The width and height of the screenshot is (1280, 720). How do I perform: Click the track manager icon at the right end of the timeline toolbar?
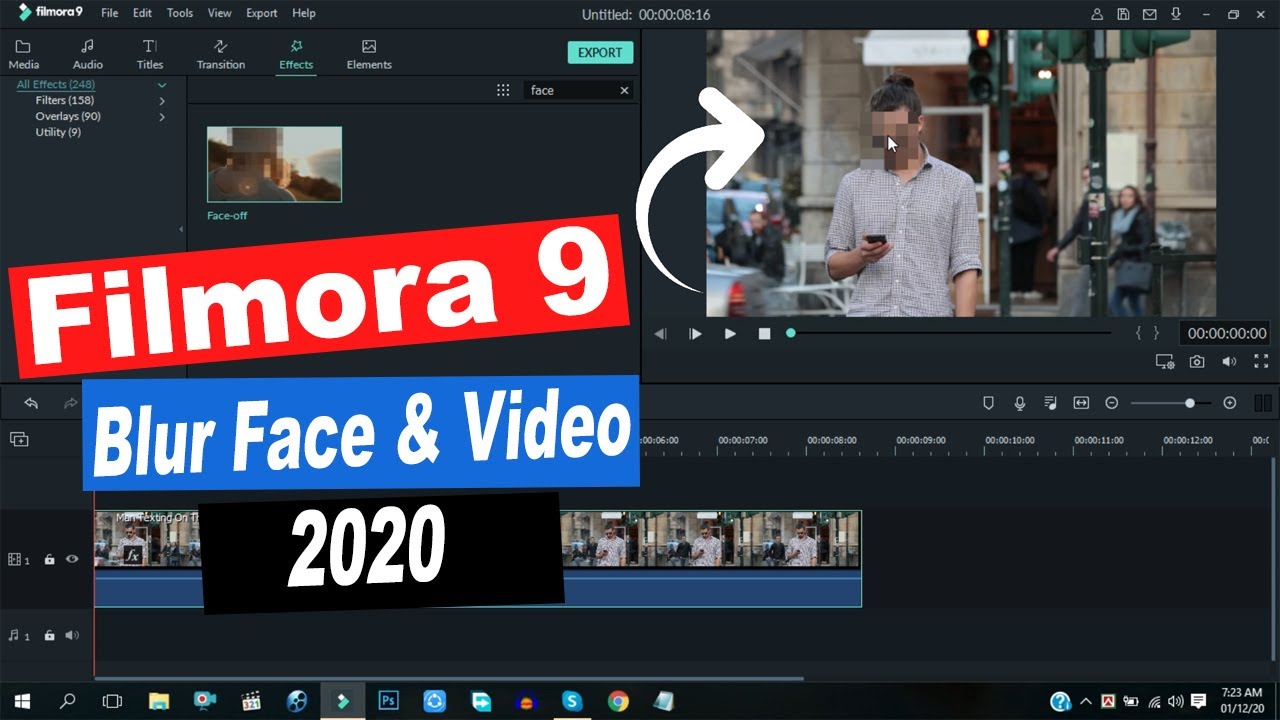[1262, 403]
